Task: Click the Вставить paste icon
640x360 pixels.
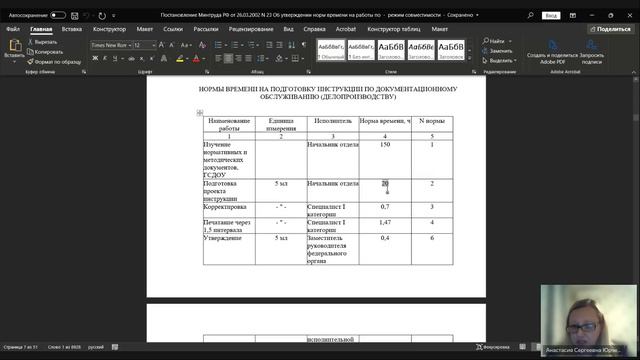Action: (15, 45)
